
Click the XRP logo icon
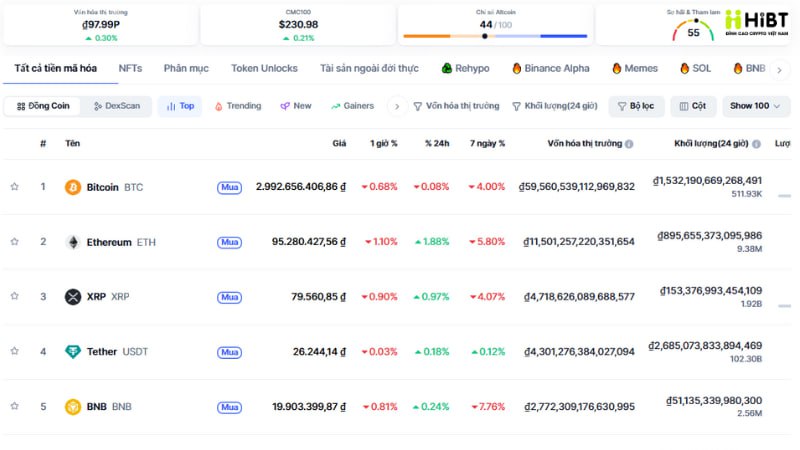[73, 296]
